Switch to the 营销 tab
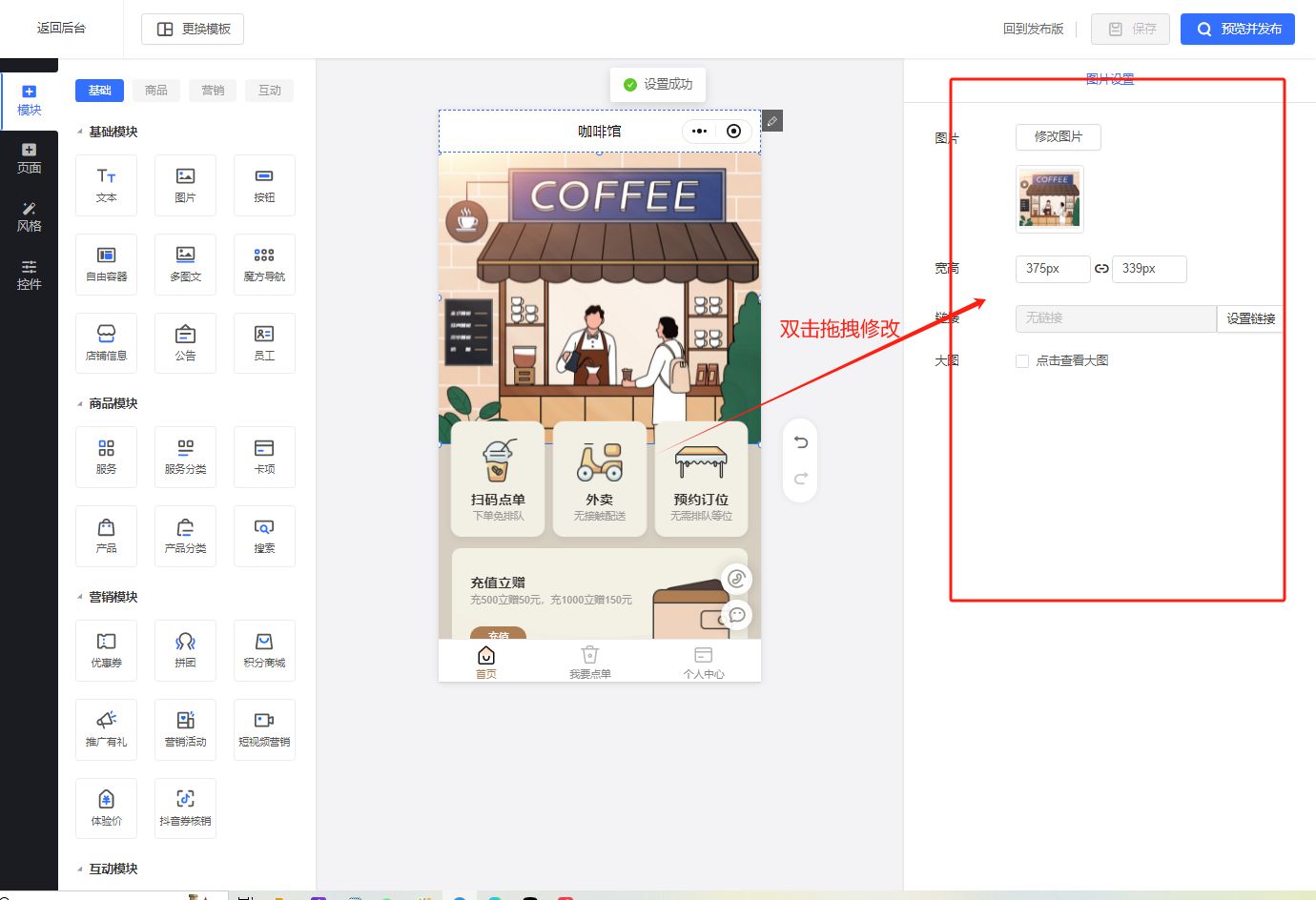The image size is (1316, 900). tap(214, 91)
